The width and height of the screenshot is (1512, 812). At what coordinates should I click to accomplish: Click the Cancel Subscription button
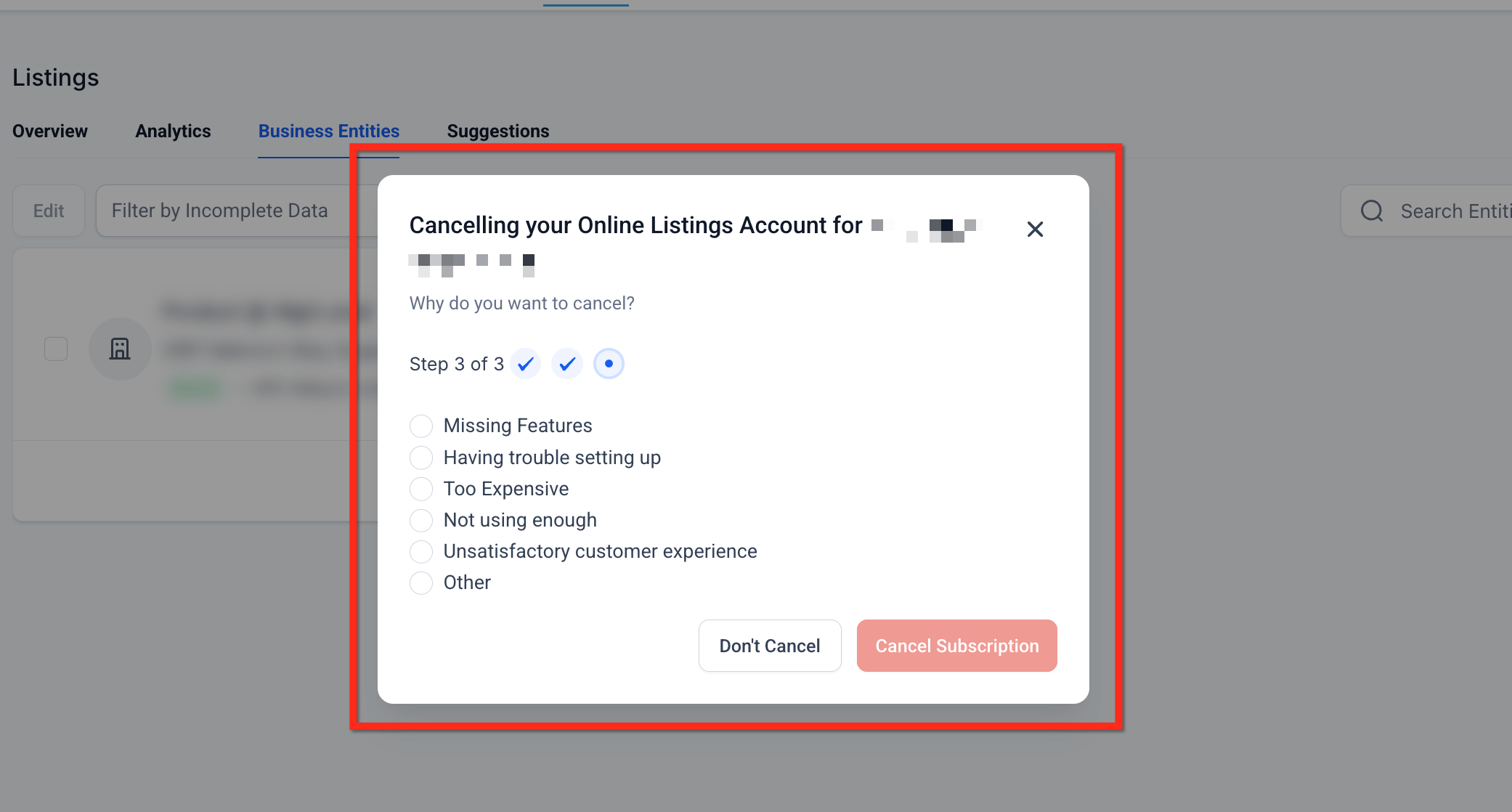click(x=956, y=646)
